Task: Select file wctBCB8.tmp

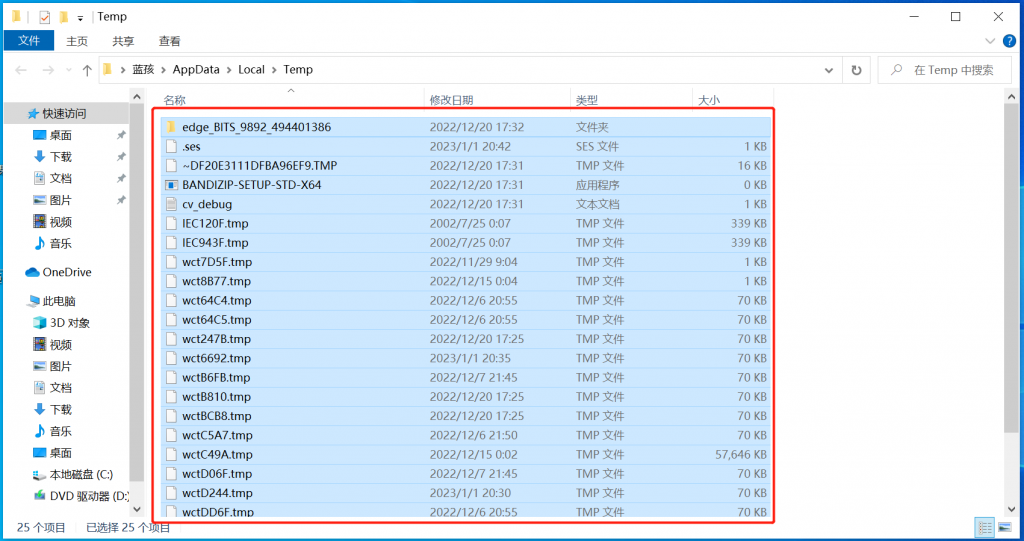Action: pos(466,416)
